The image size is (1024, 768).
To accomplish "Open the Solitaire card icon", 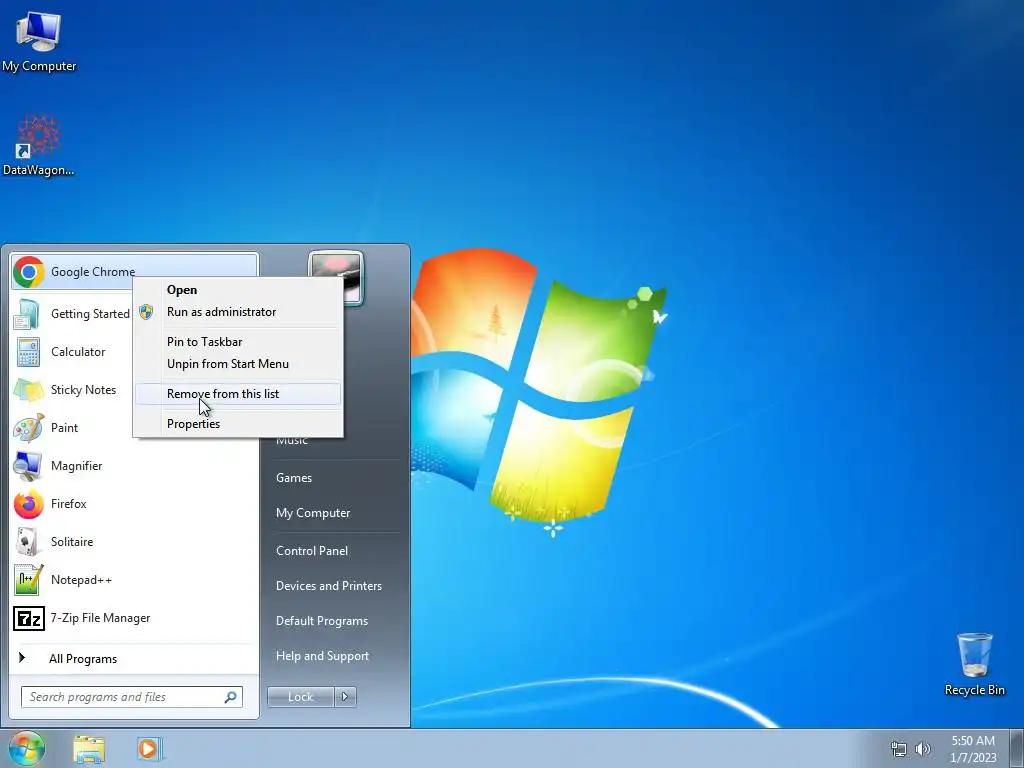I will [x=28, y=541].
